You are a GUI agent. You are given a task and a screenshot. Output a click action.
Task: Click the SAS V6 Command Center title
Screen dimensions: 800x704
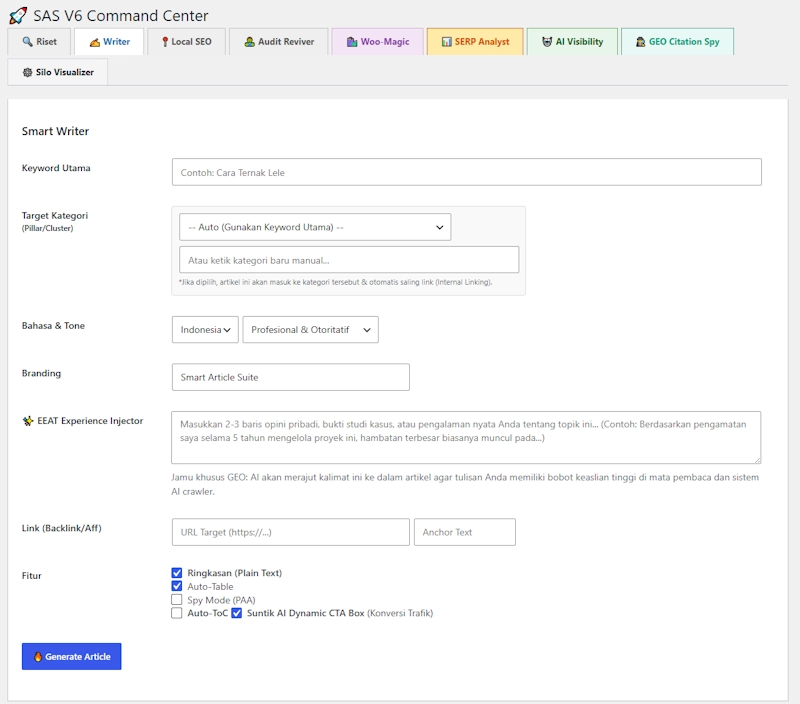click(121, 16)
